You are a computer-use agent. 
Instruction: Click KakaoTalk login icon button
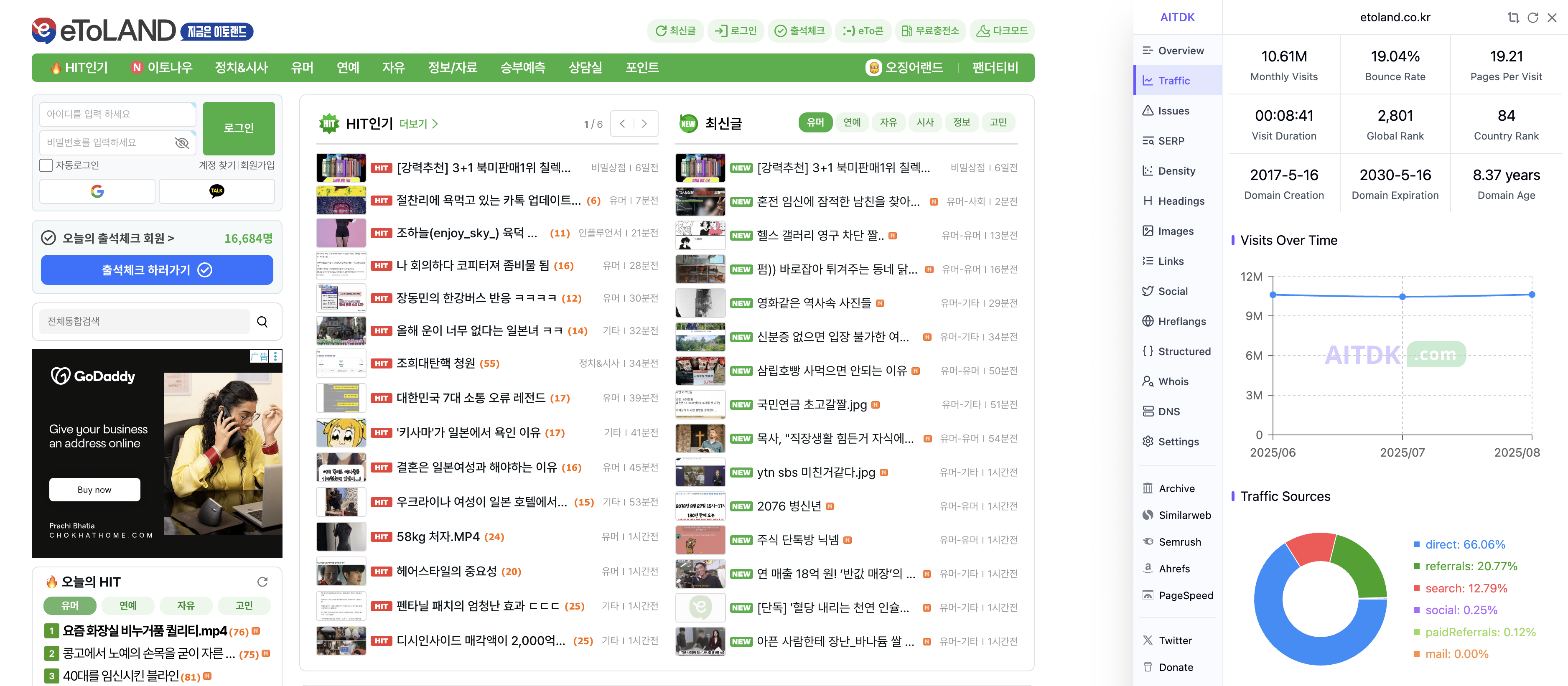click(217, 191)
